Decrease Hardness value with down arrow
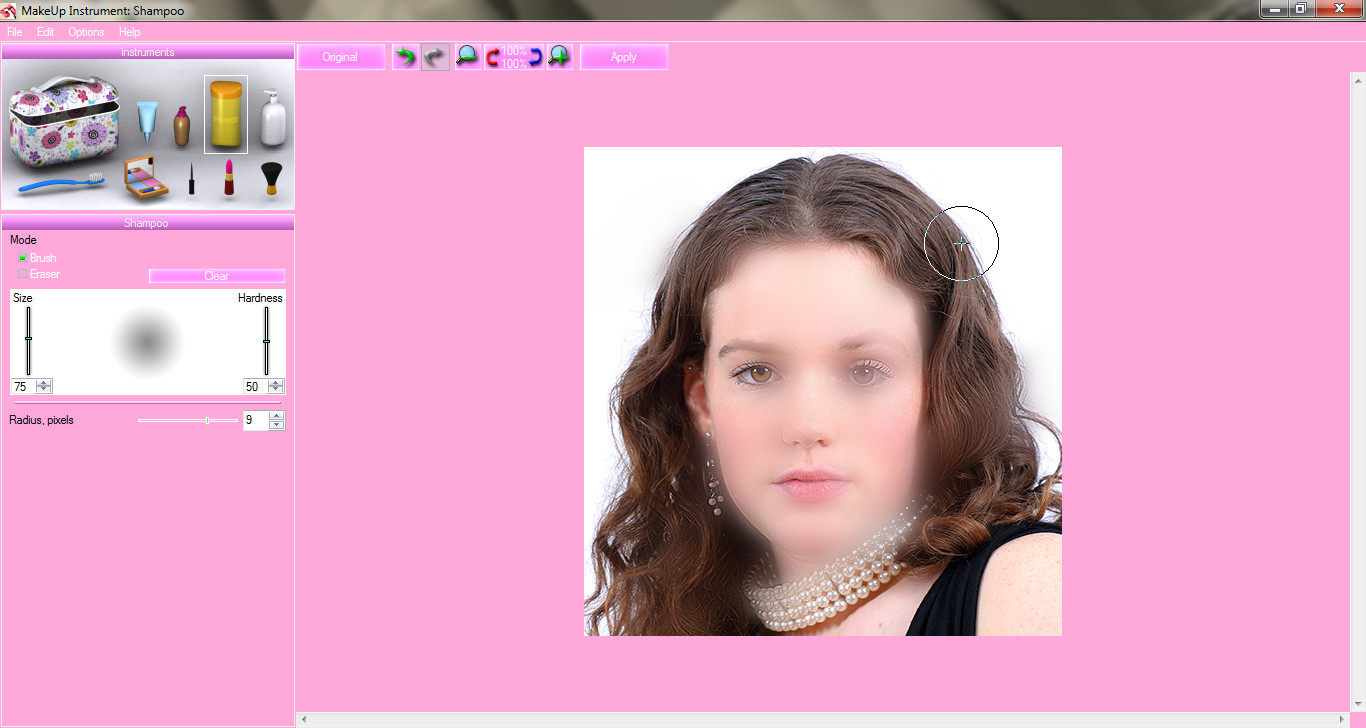The height and width of the screenshot is (728, 1366). (277, 390)
